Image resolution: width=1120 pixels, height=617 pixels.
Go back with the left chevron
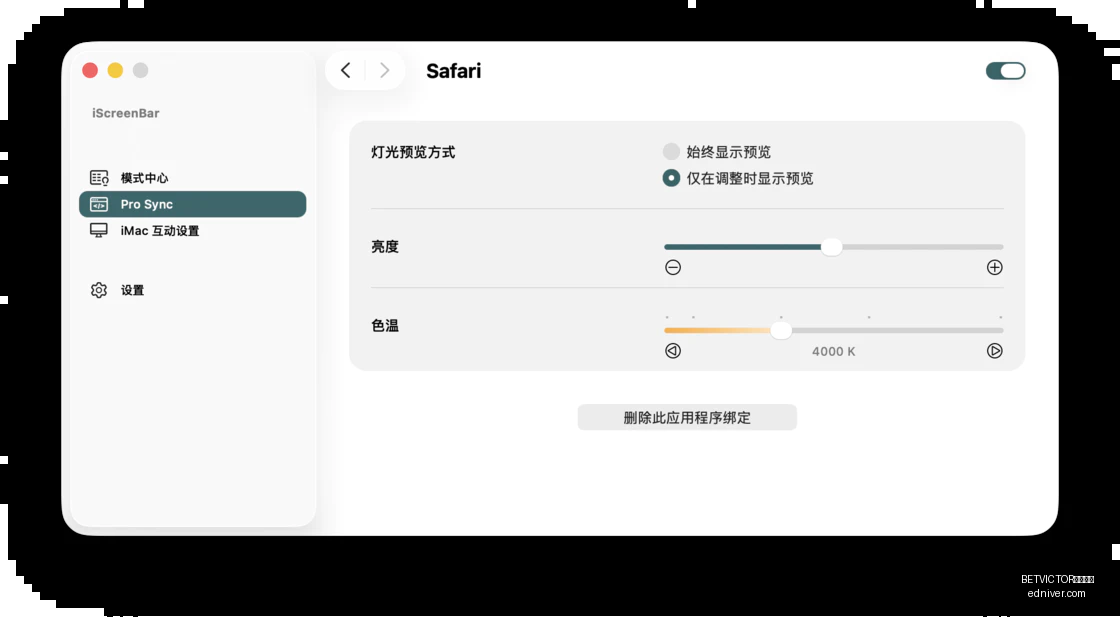pyautogui.click(x=346, y=70)
